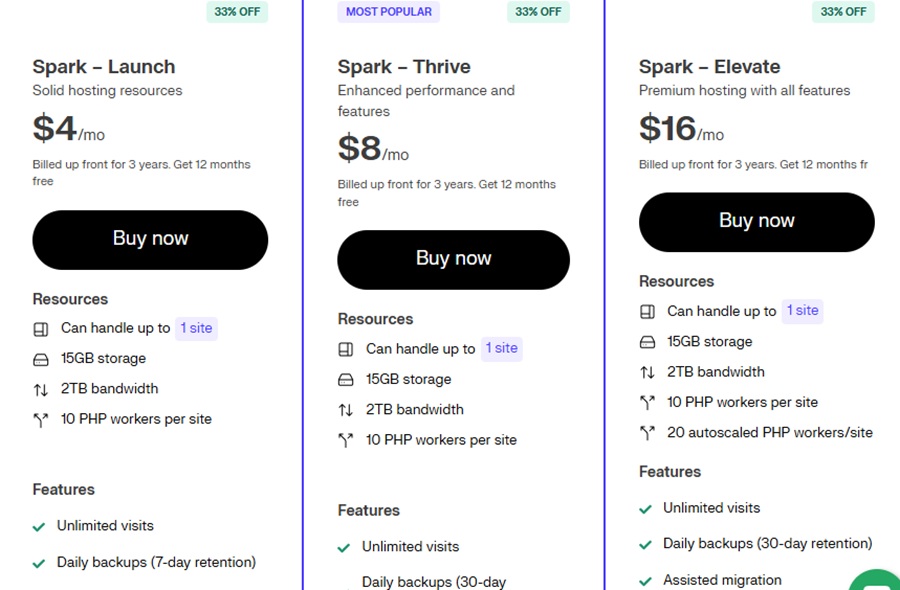
Task: Click the bandwidth arrows icon in Spark – Thrive
Action: click(345, 410)
